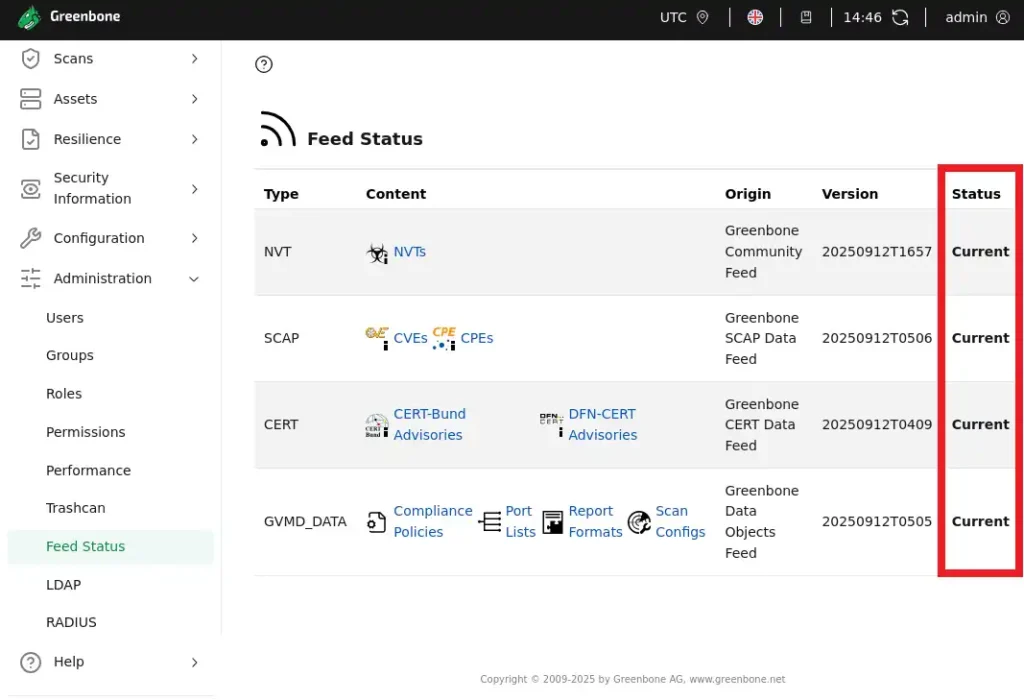Click the Compliance Policies icon
1024x700 pixels.
(377, 522)
